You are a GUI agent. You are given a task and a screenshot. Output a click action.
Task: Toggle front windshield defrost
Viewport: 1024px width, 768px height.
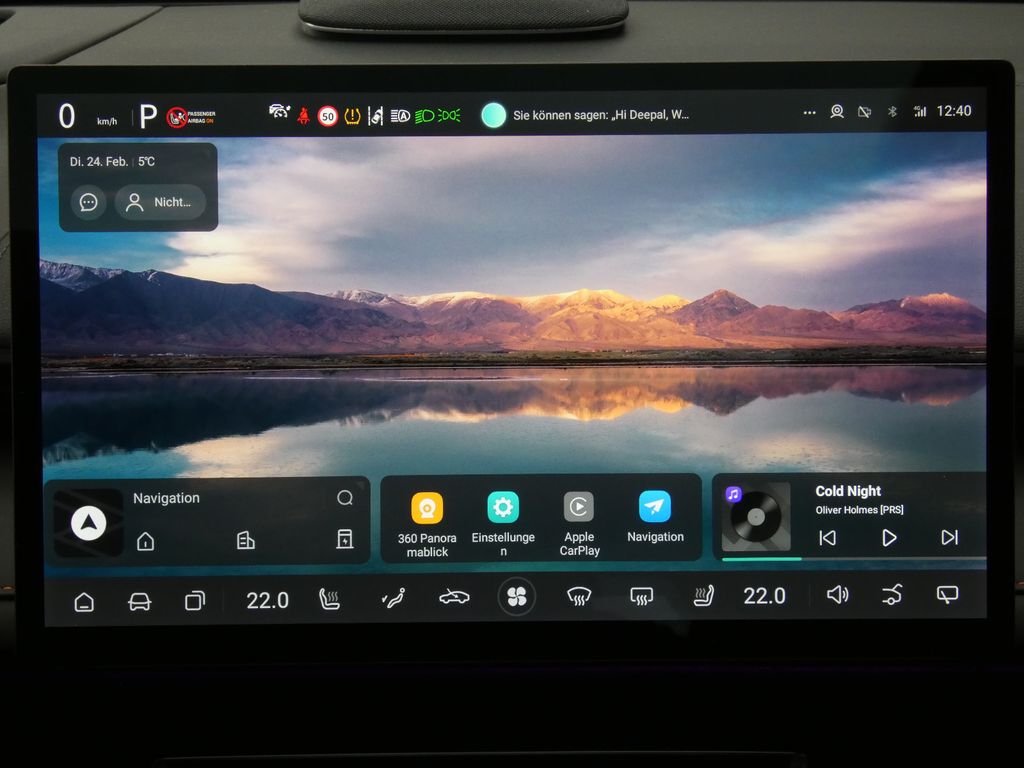coord(579,598)
